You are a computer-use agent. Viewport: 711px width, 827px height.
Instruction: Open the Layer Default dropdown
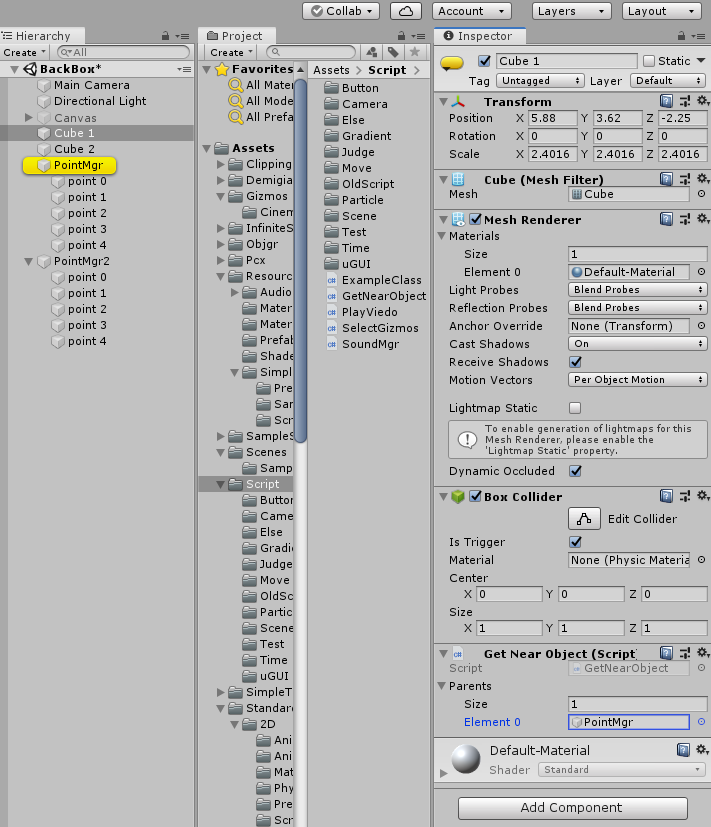(668, 81)
